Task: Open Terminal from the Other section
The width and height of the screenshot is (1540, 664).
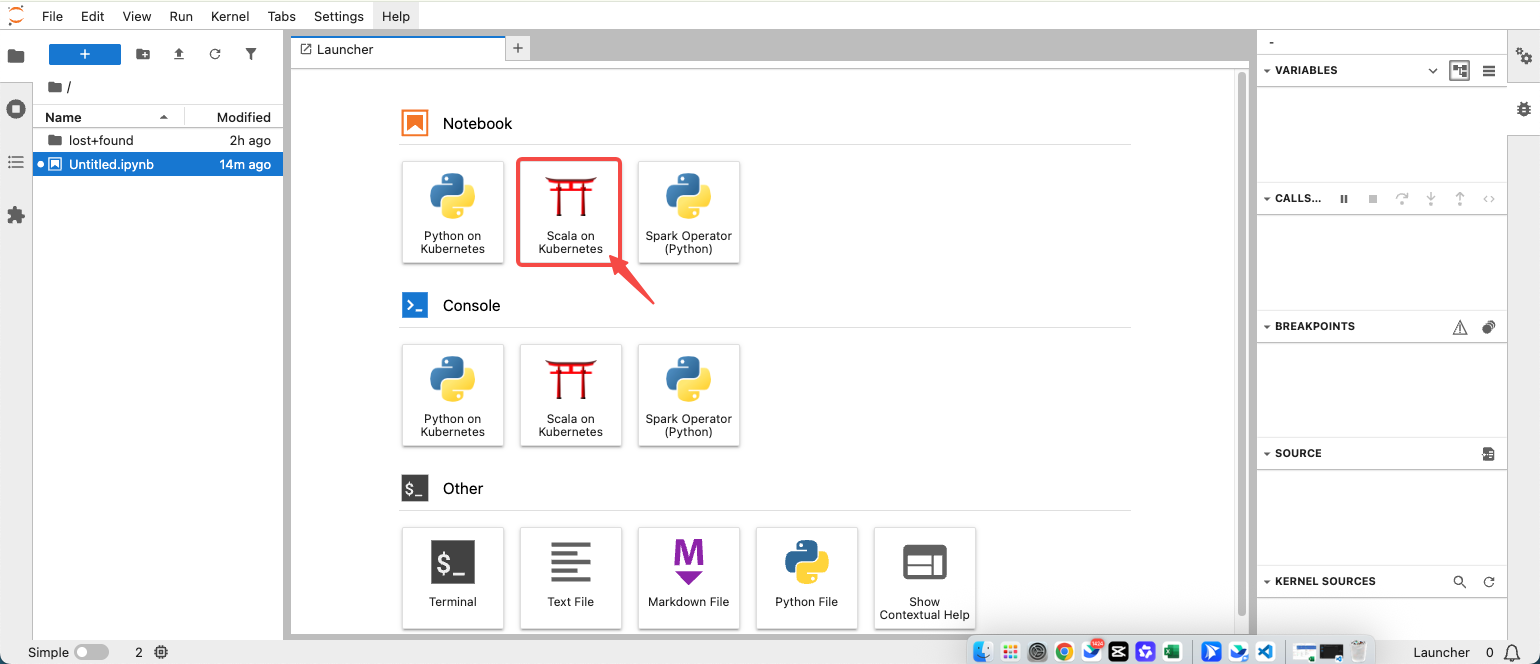Action: [x=453, y=578]
